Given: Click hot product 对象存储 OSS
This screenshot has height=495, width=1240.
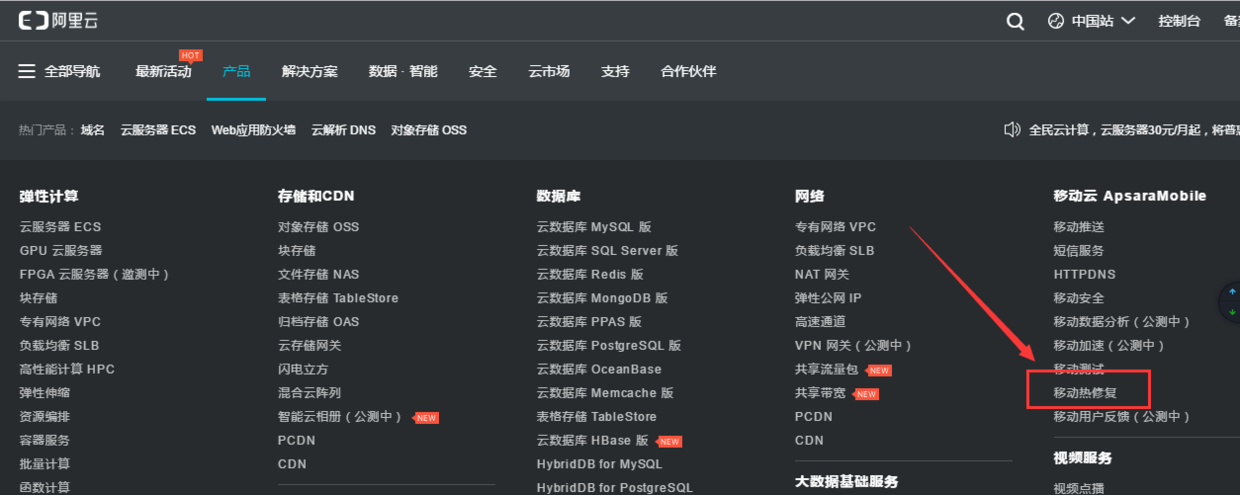Looking at the screenshot, I should pyautogui.click(x=428, y=130).
